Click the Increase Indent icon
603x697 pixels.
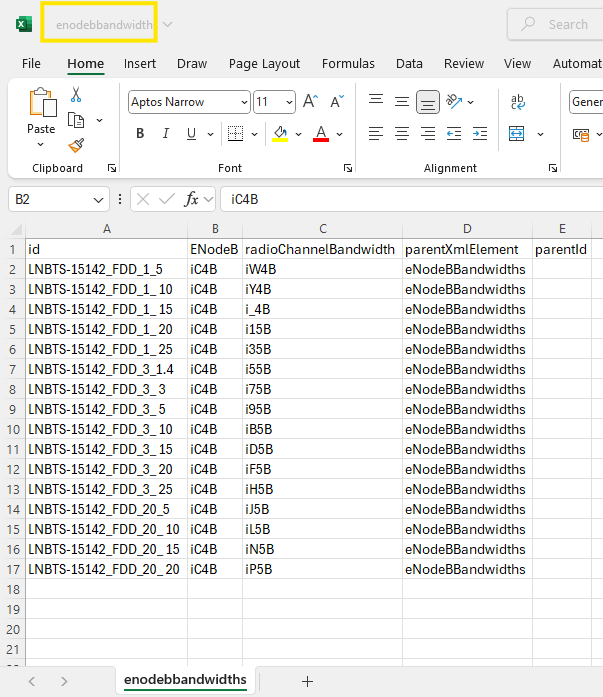coord(480,134)
